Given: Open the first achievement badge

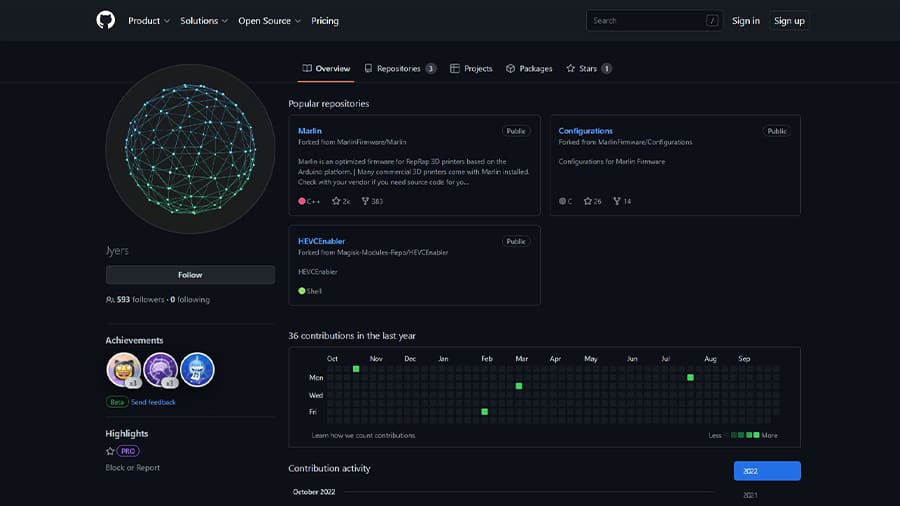Looking at the screenshot, I should [x=123, y=369].
